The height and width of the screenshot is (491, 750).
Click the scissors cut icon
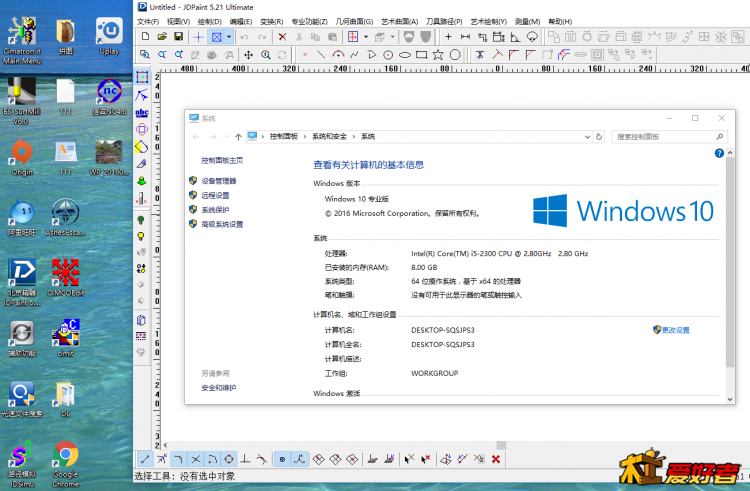point(299,37)
